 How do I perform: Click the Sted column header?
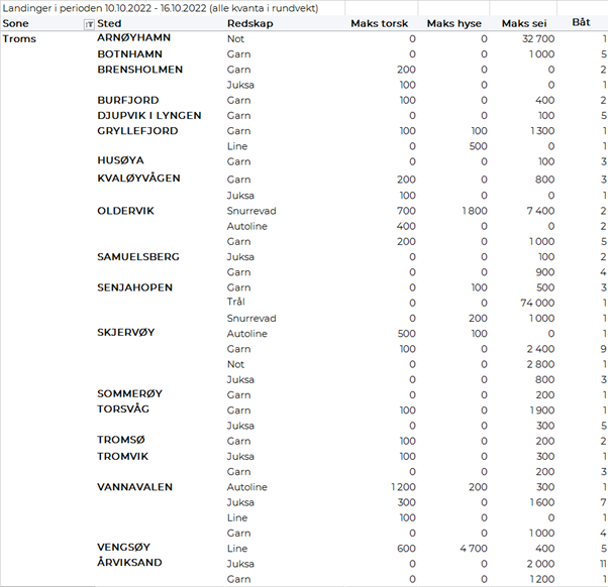coord(109,23)
